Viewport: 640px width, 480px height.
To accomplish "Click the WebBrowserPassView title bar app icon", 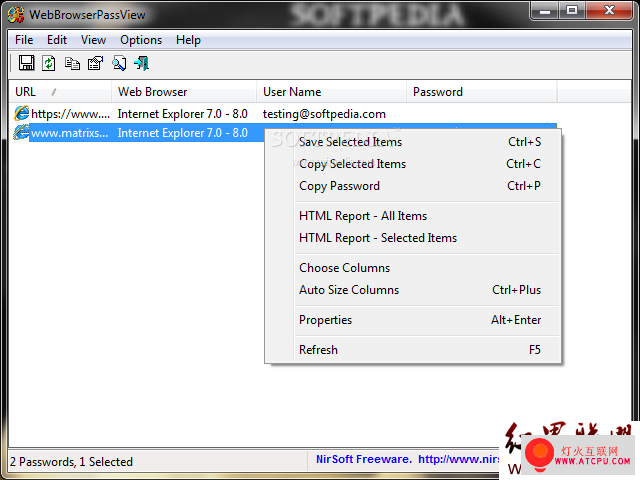I will pyautogui.click(x=16, y=15).
